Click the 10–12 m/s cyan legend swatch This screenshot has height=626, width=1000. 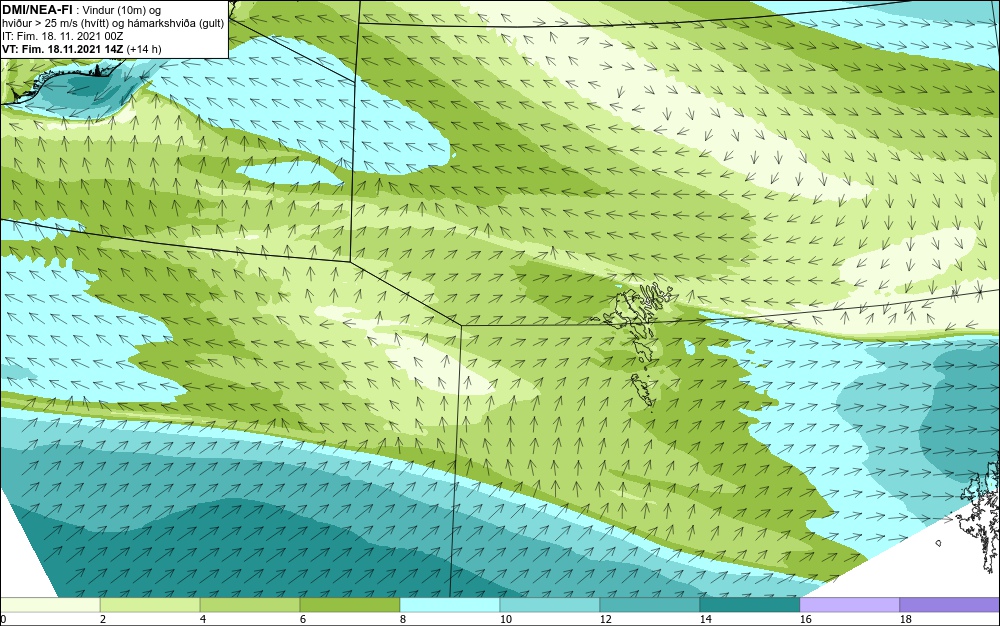550,605
